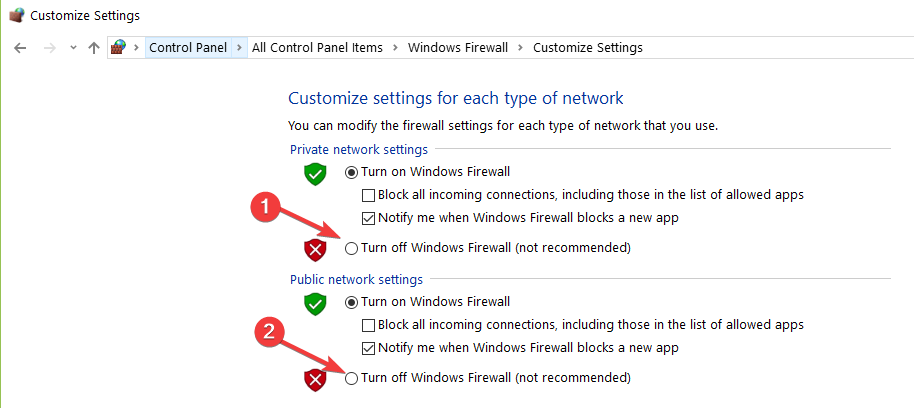Open All Control Panel Items breadcrumb
914x408 pixels.
317,47
